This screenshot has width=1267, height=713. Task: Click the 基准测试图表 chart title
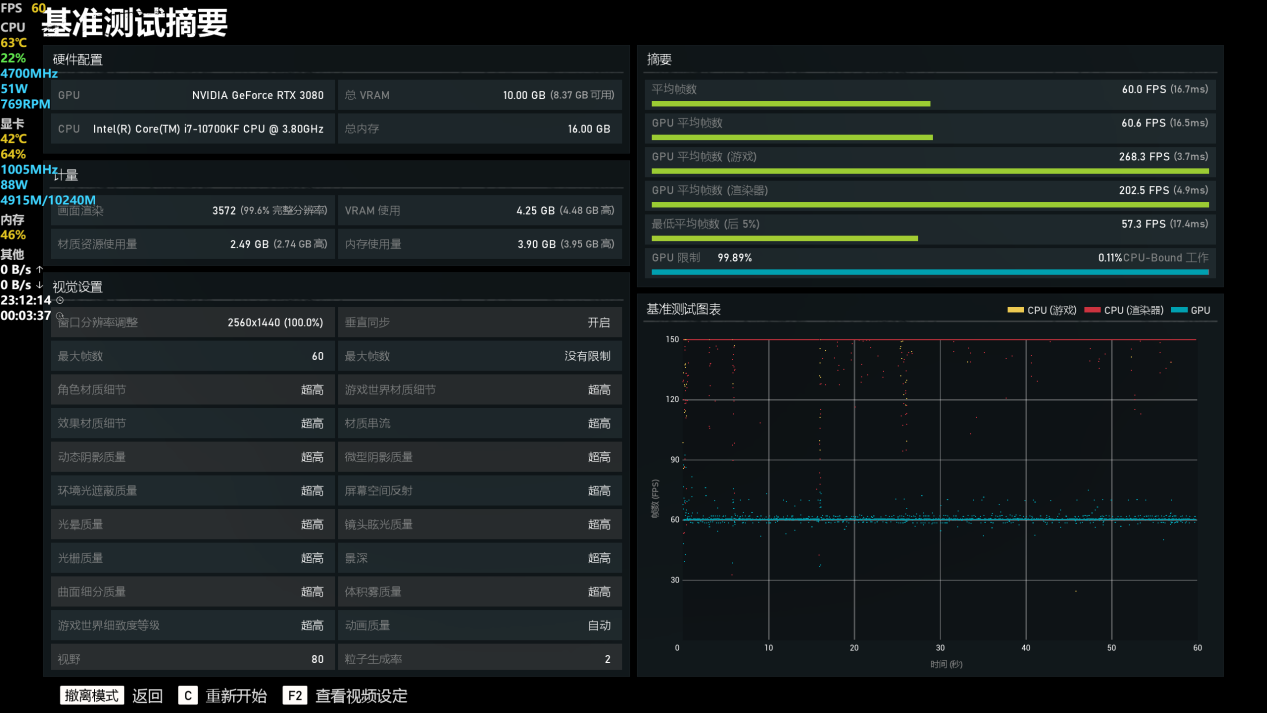tap(684, 310)
